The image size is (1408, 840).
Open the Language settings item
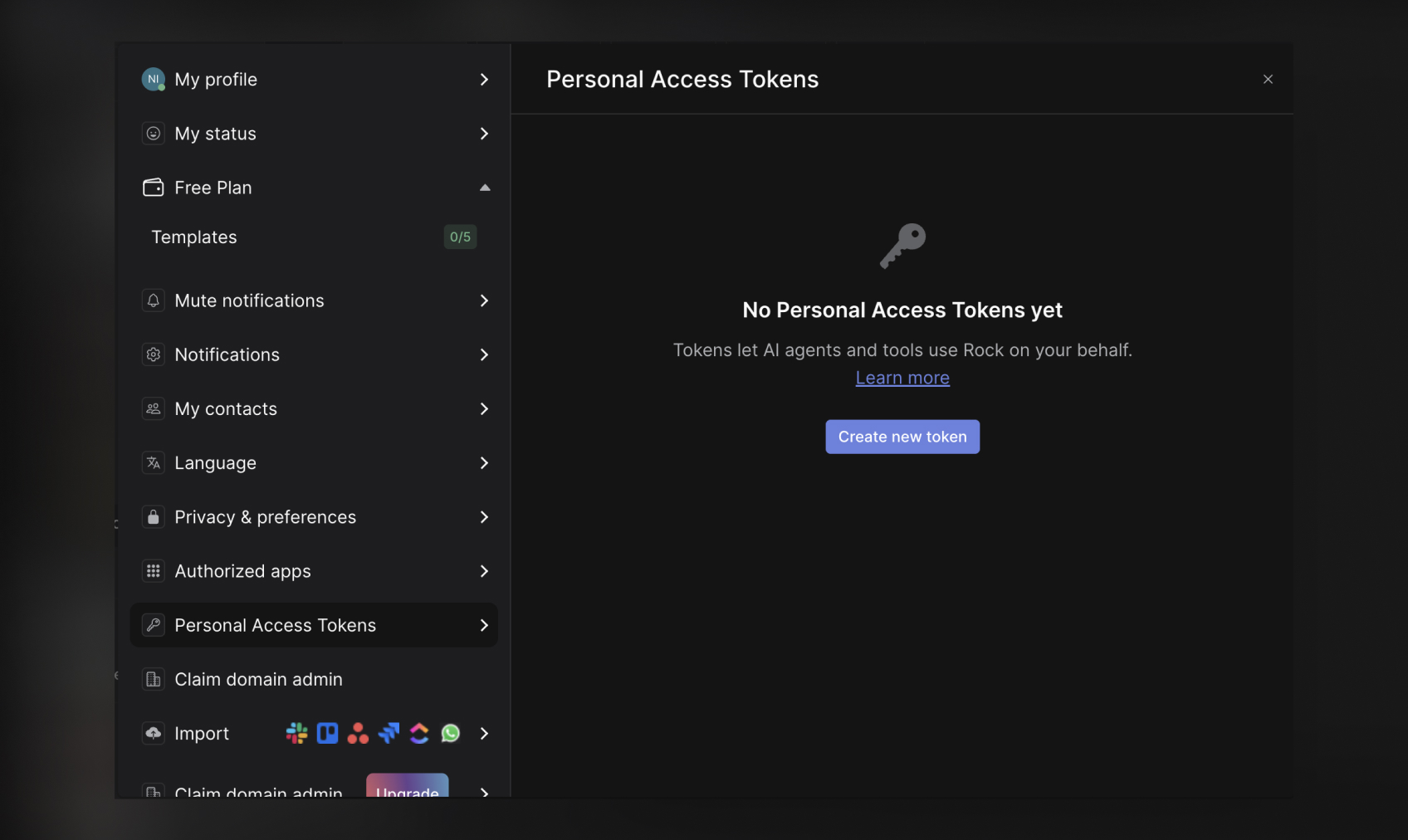pyautogui.click(x=314, y=463)
